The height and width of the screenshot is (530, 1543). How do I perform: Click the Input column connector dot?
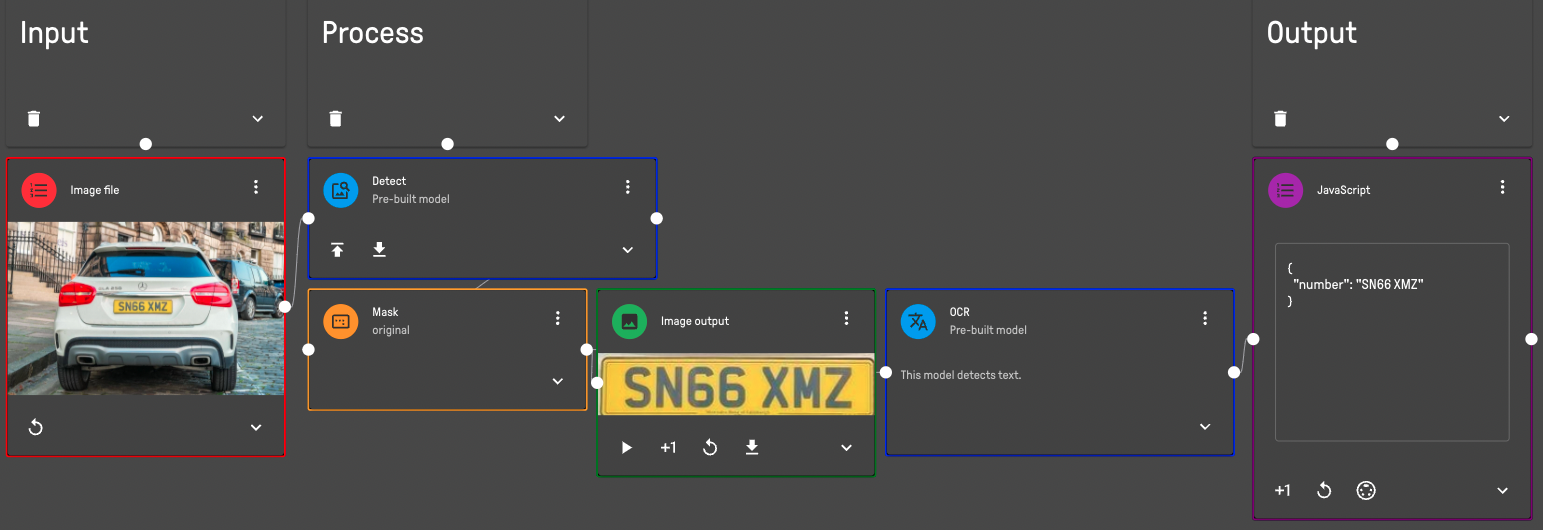(146, 144)
